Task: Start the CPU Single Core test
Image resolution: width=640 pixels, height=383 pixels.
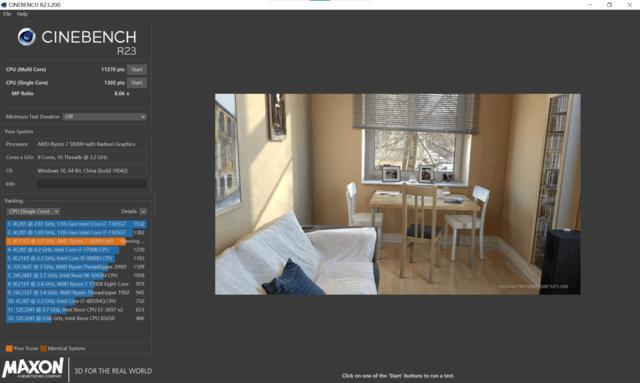Action: click(x=137, y=83)
